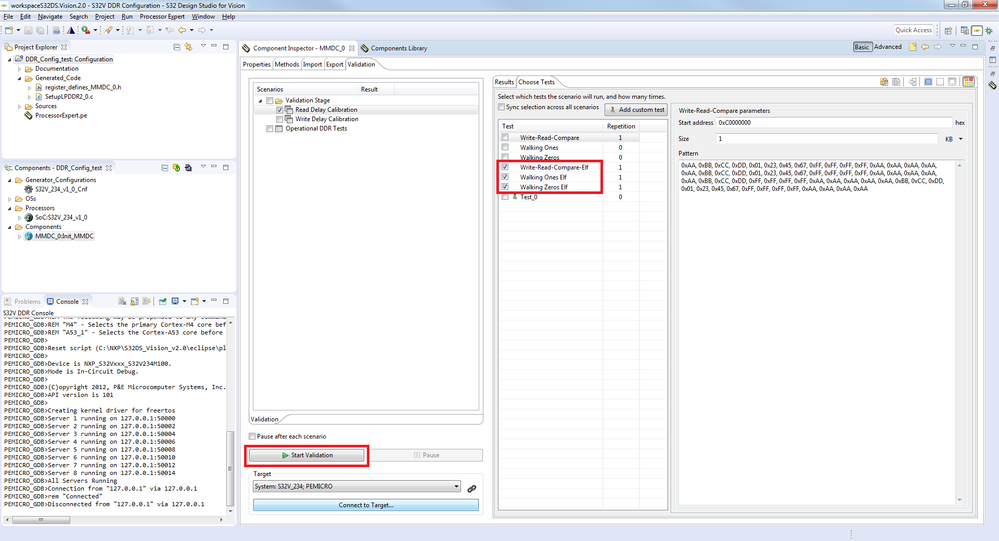Click the yellow back navigation arrow in main toolbar
The image size is (999, 541).
point(182,30)
